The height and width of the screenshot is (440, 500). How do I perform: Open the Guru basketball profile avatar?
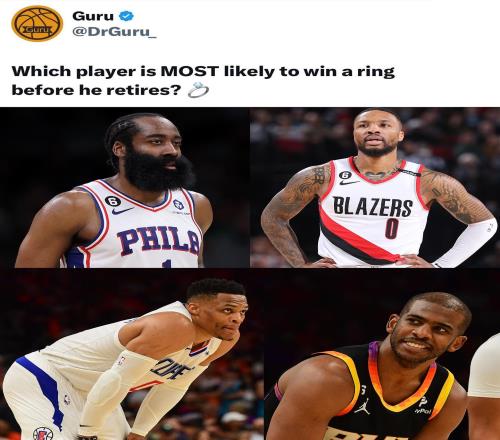37,24
